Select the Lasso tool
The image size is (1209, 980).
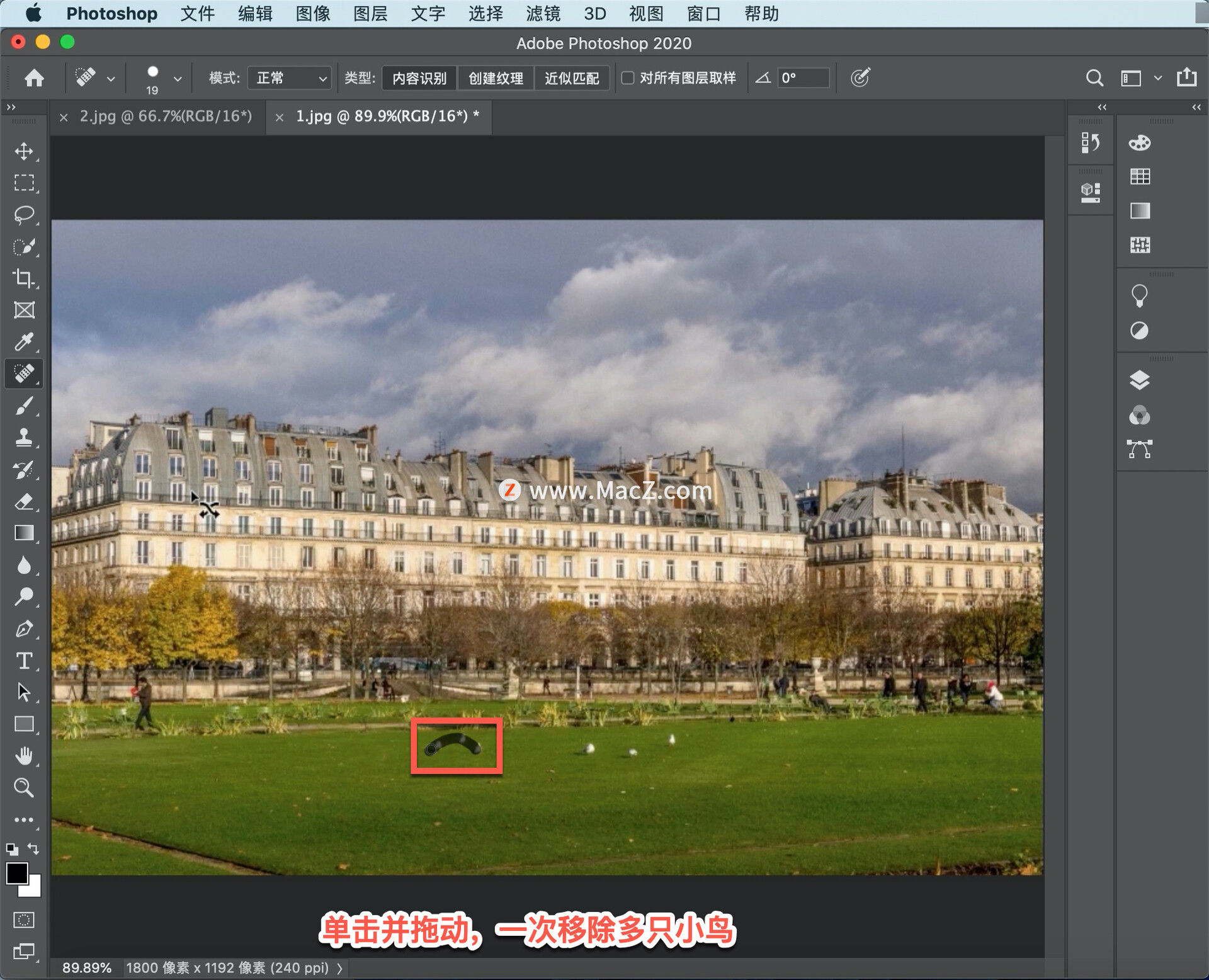[24, 215]
